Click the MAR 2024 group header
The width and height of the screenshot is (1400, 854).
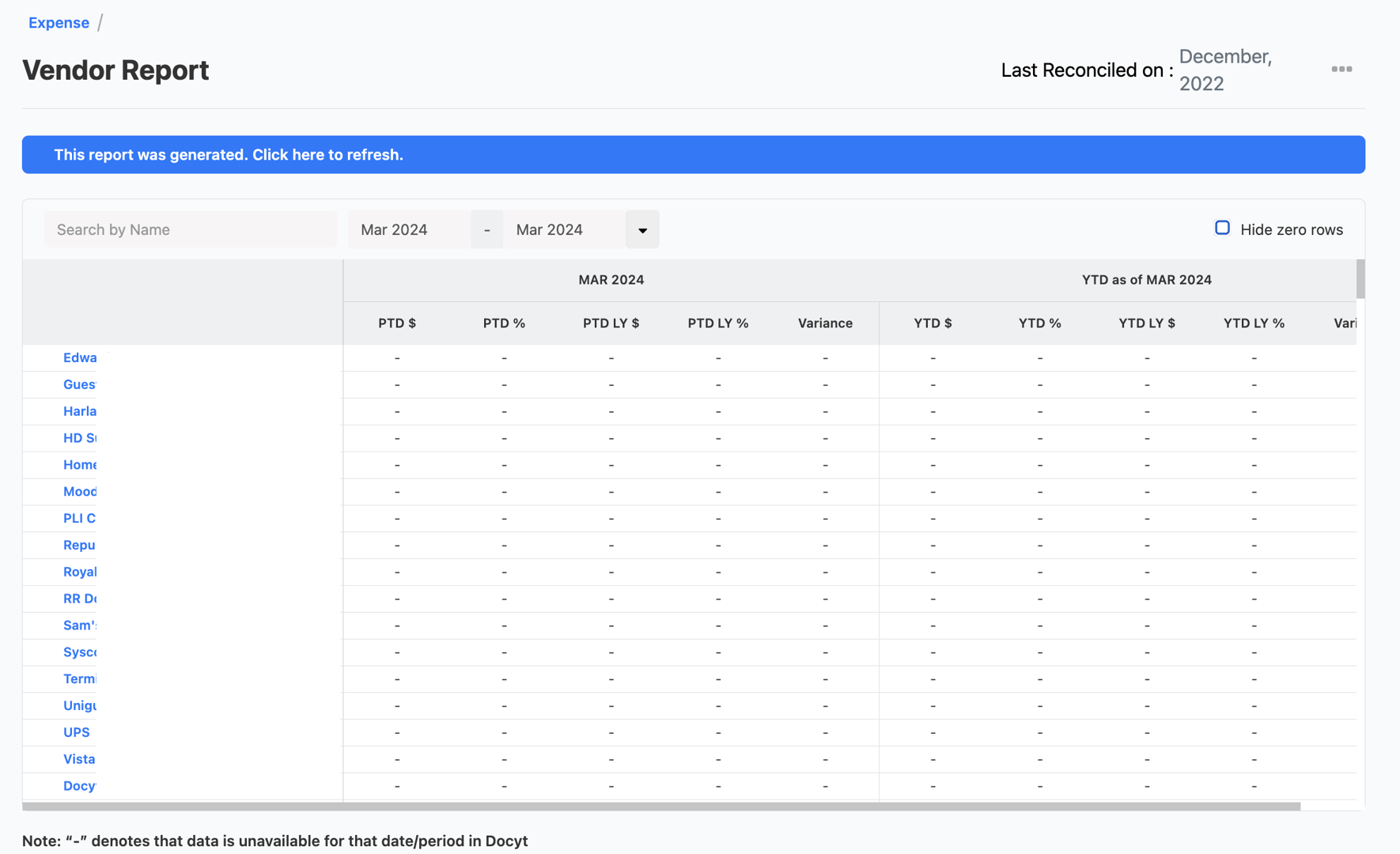point(611,280)
